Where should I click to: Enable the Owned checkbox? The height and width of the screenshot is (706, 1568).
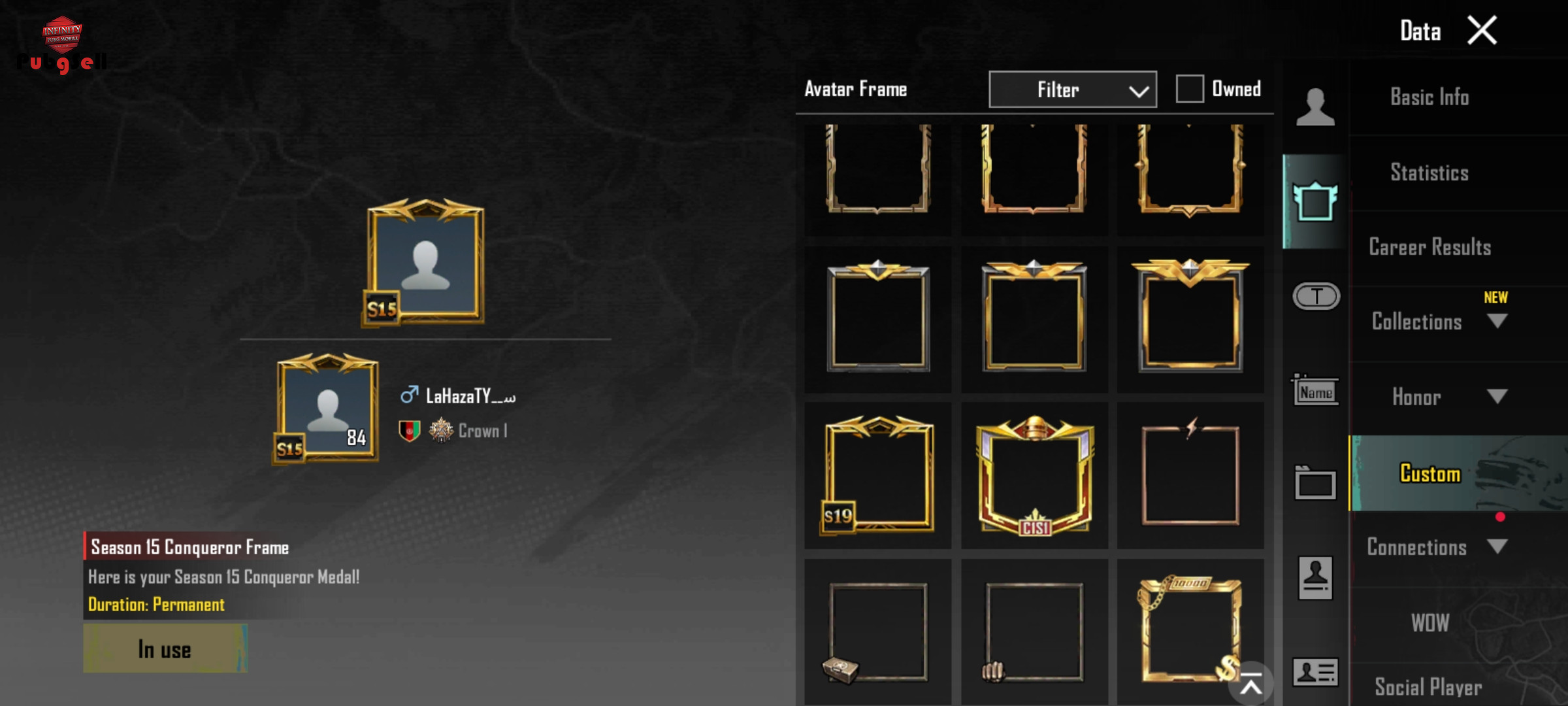click(1190, 89)
